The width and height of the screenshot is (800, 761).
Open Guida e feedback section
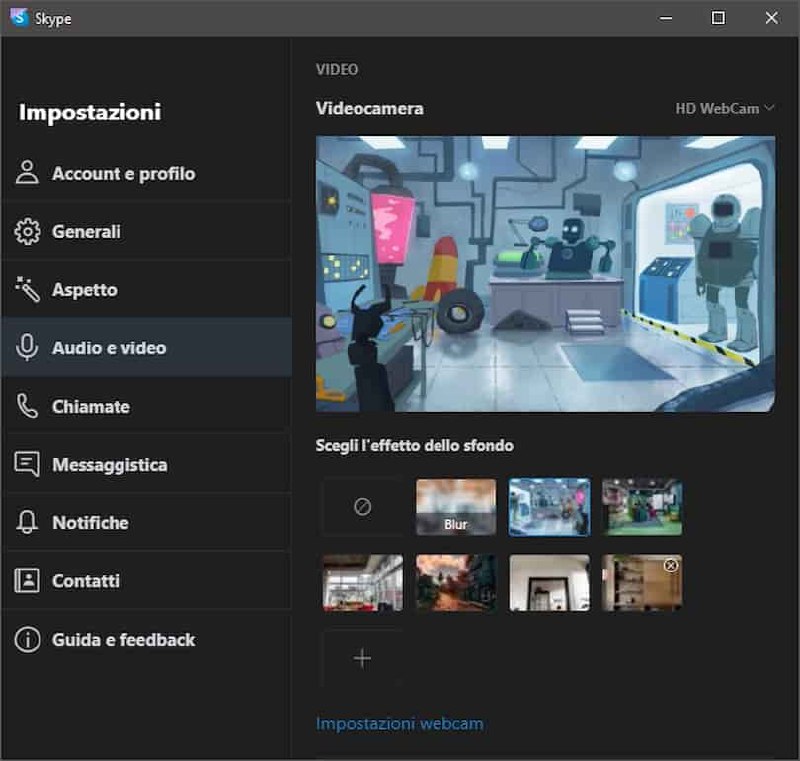(x=146, y=639)
